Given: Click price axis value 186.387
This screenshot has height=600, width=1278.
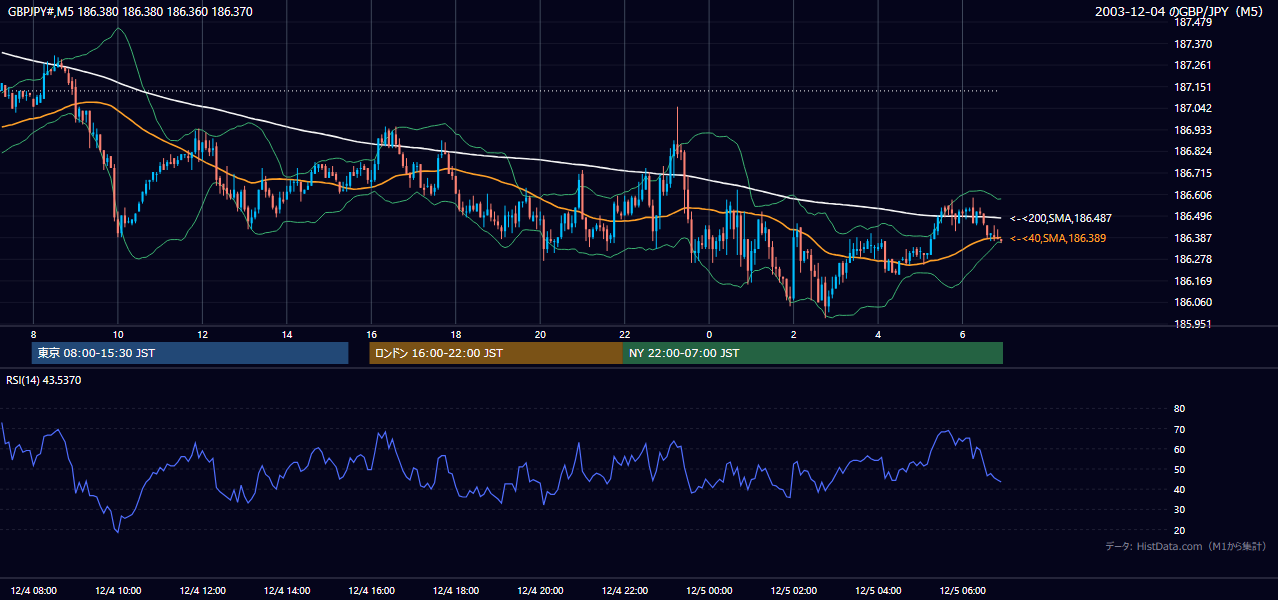Looking at the screenshot, I should click(x=1192, y=238).
